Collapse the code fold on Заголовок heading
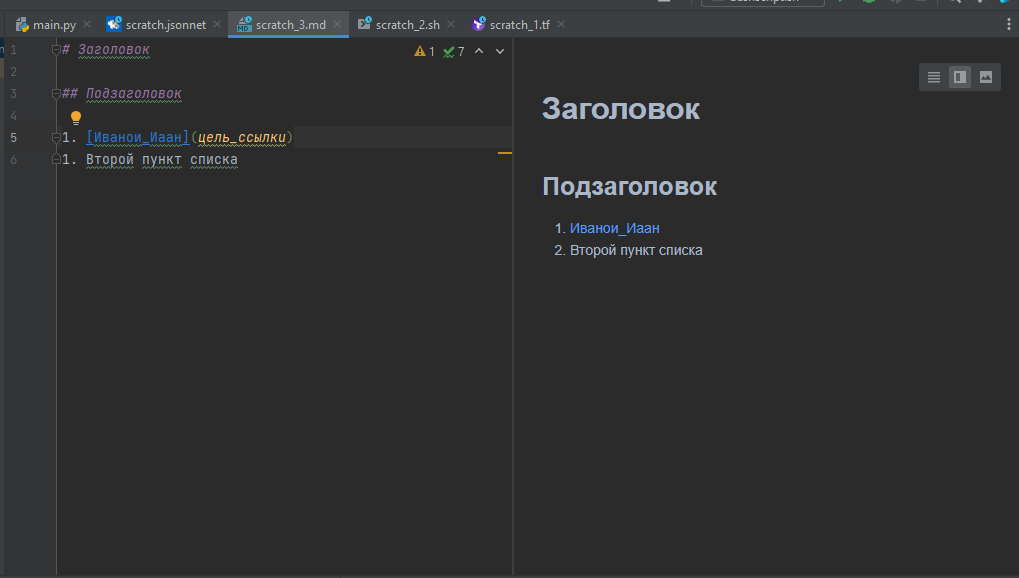The image size is (1019, 578). click(x=55, y=48)
